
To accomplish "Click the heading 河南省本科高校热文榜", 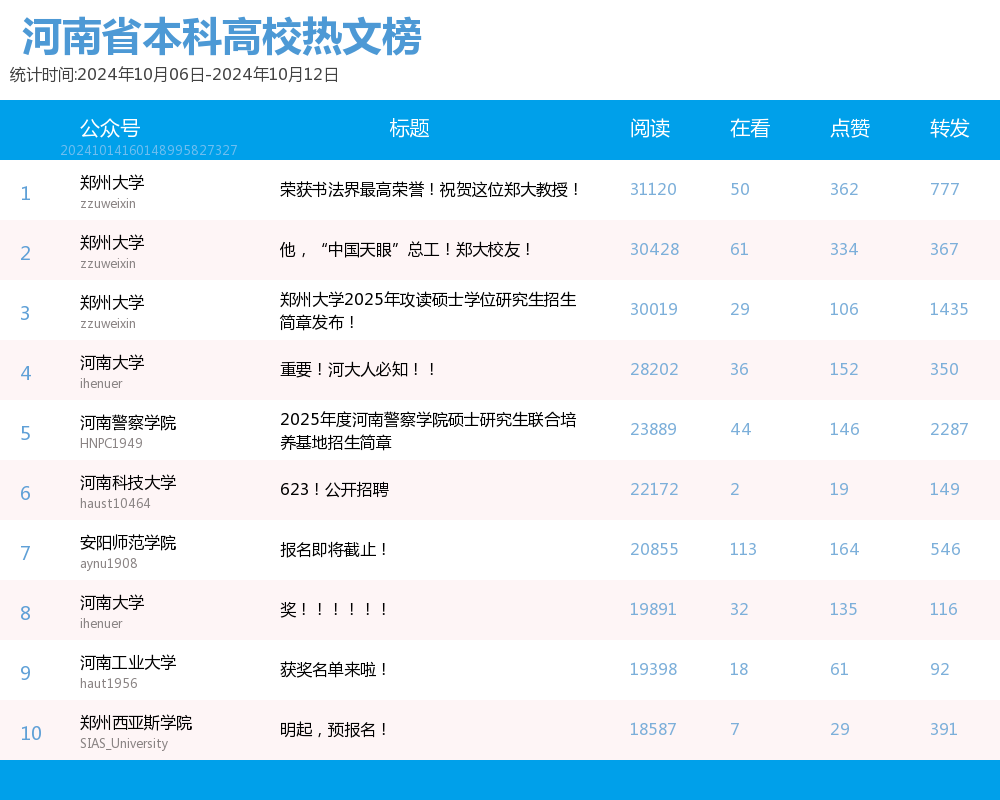I will 221,36.
